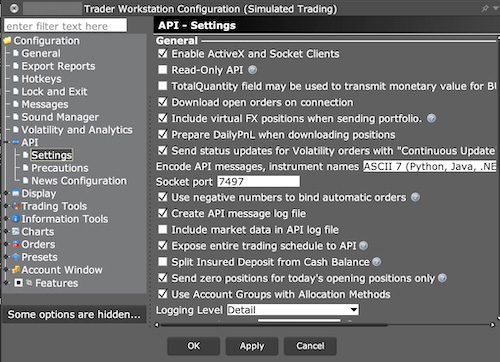This screenshot has width=500, height=362.
Task: Open News Configuration settings page
Action: click(x=79, y=181)
